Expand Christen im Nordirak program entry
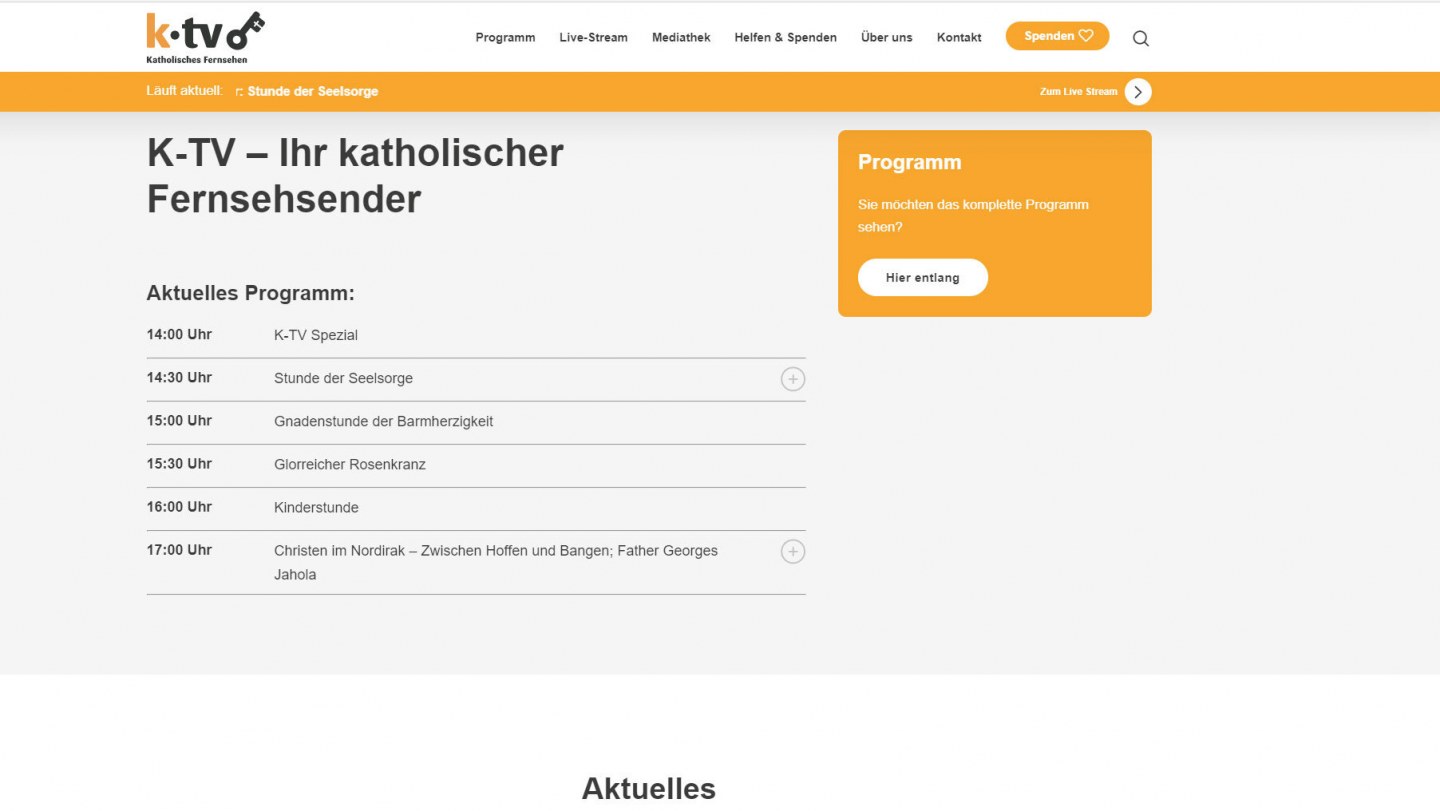 tap(792, 552)
